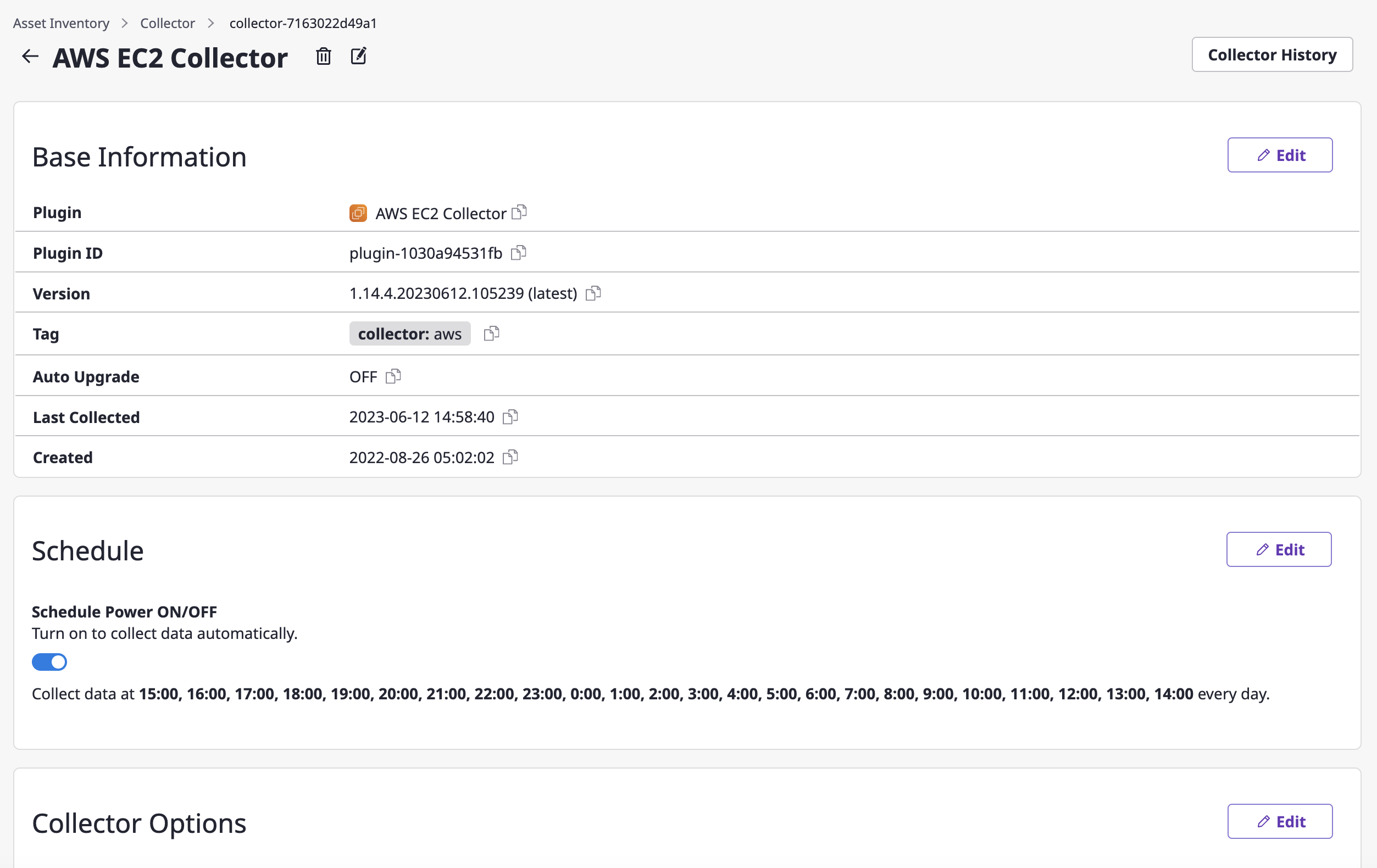Image resolution: width=1377 pixels, height=868 pixels.
Task: Go to Asset Inventory breadcrumb
Action: click(61, 23)
